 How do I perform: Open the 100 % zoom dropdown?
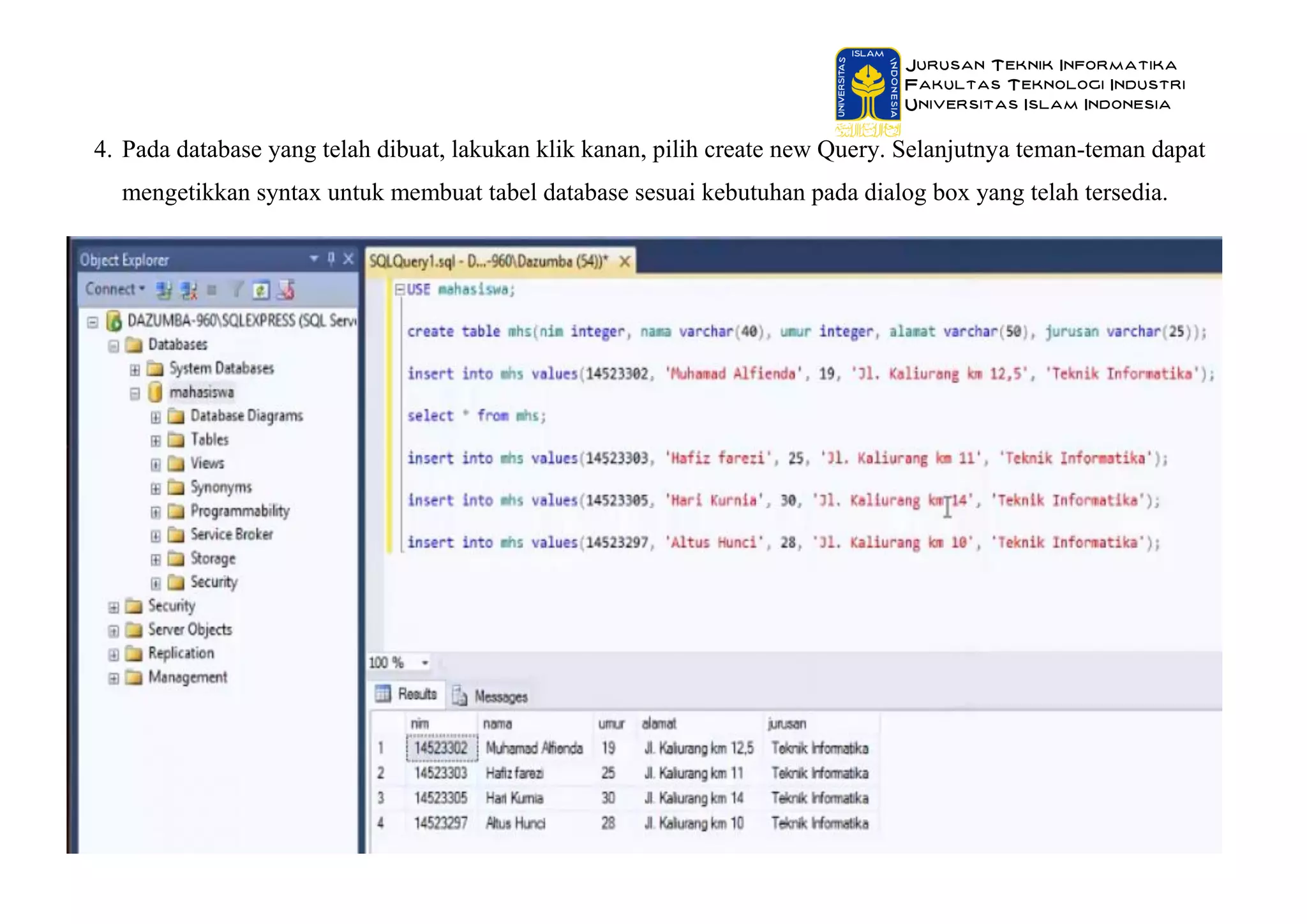point(424,663)
